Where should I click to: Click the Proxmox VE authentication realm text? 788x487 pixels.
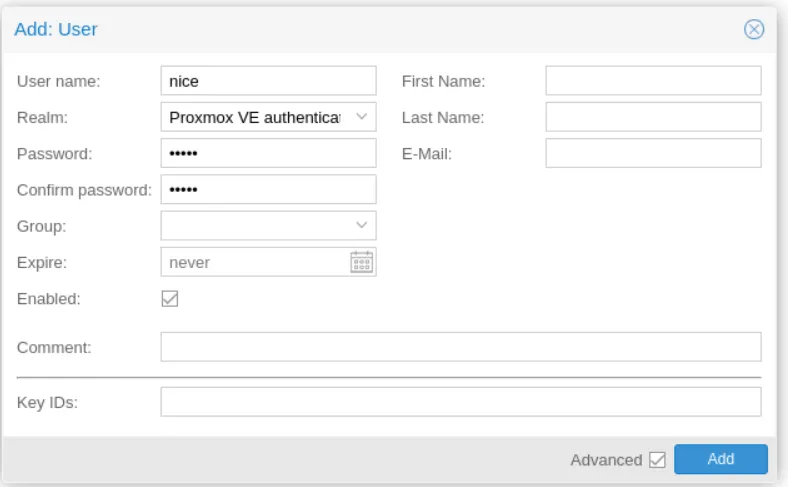254,117
